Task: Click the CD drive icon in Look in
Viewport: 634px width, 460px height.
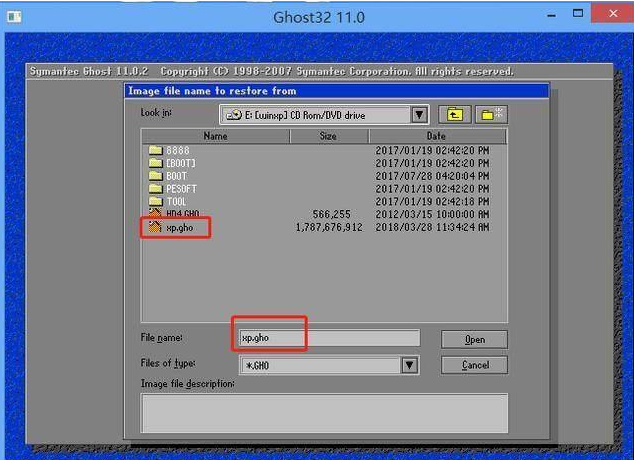Action: [234, 115]
